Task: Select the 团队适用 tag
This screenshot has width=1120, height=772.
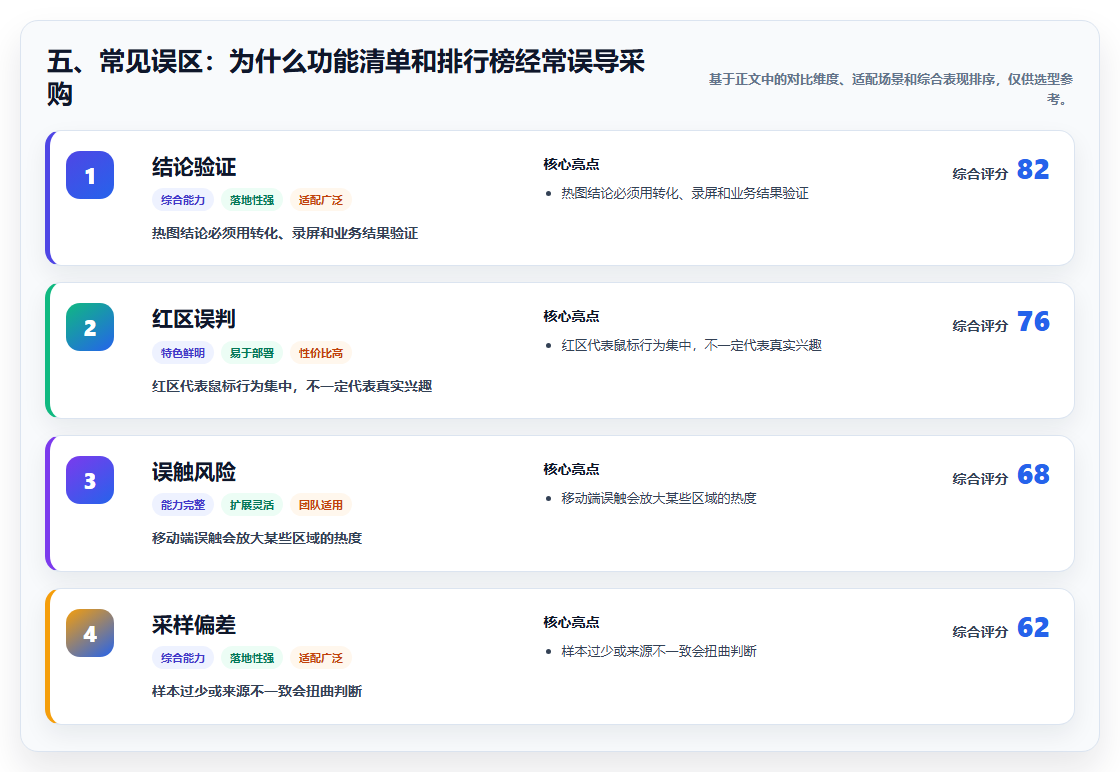Action: (321, 505)
